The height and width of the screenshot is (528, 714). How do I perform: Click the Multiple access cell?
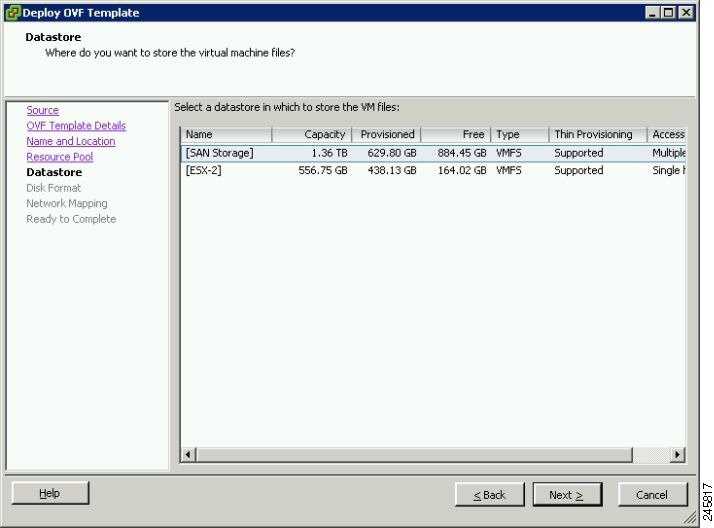coord(669,153)
